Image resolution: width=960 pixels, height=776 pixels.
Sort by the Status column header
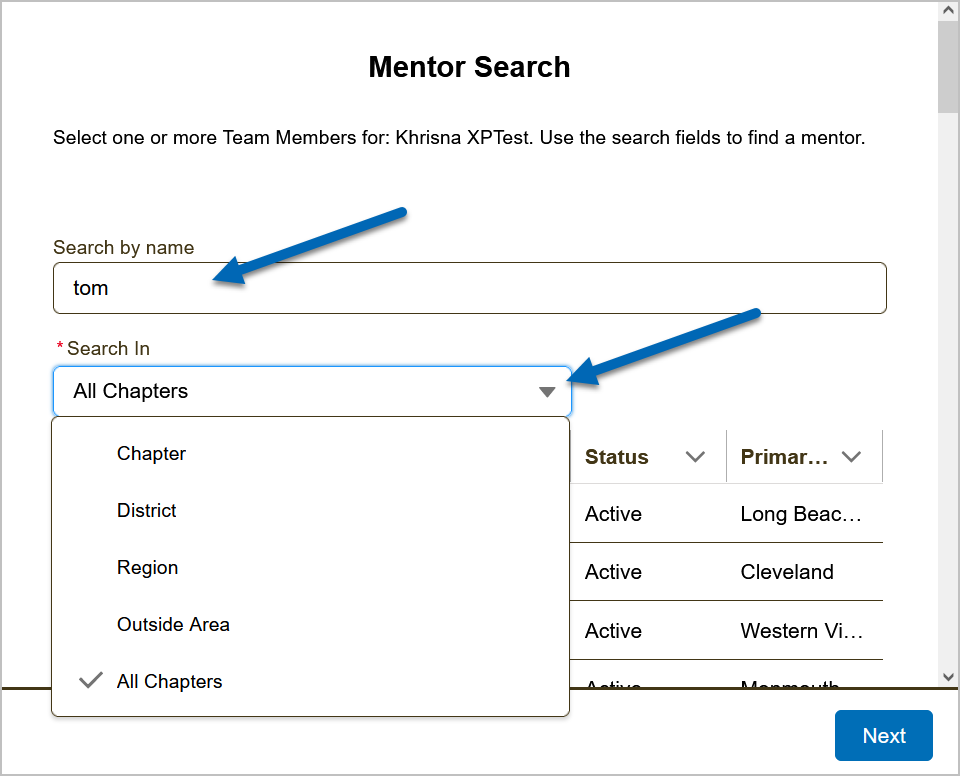click(617, 457)
